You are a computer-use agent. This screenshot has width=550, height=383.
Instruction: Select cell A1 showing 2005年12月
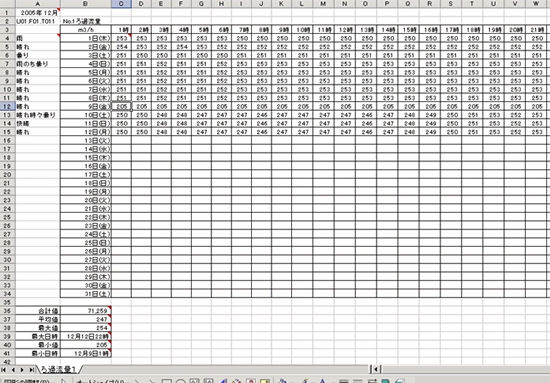click(x=38, y=13)
